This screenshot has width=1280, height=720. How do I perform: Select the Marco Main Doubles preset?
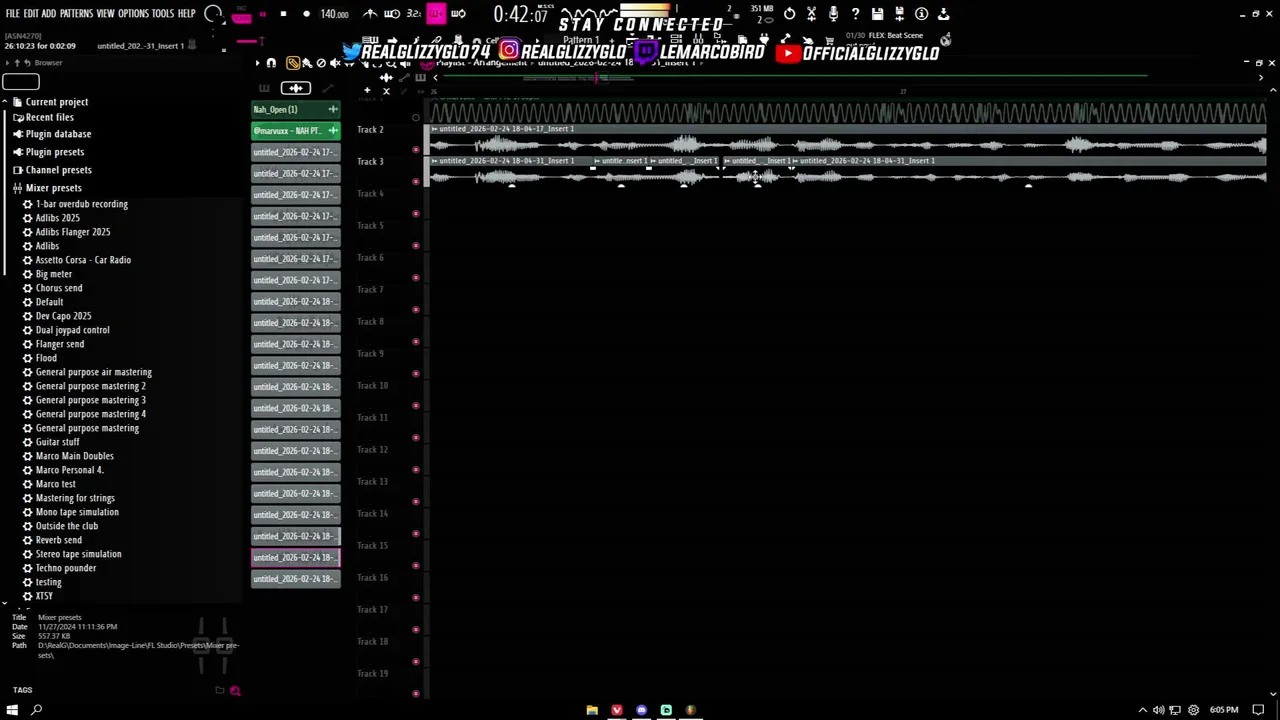click(x=74, y=456)
